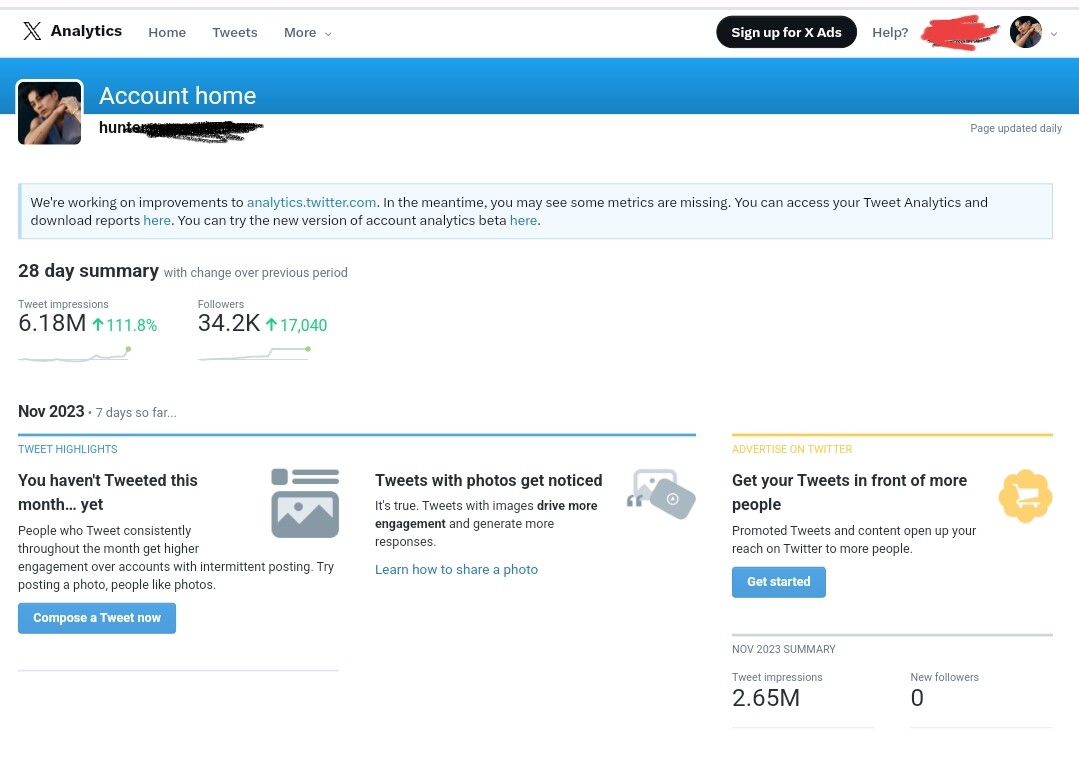This screenshot has height=783, width=1079.
Task: Open the Tweets tab
Action: click(x=235, y=32)
